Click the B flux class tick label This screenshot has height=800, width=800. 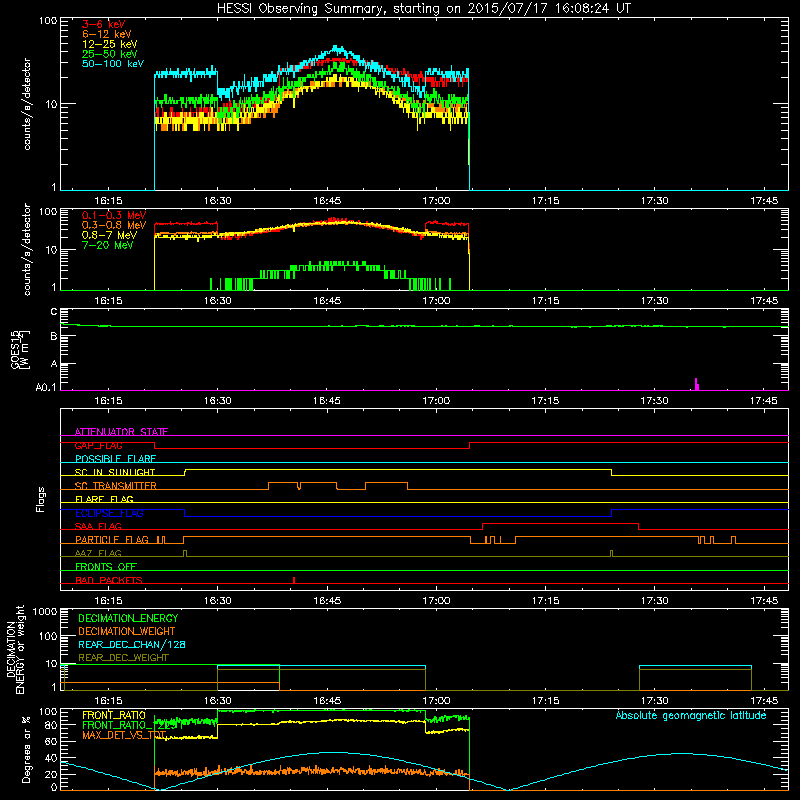pyautogui.click(x=54, y=336)
